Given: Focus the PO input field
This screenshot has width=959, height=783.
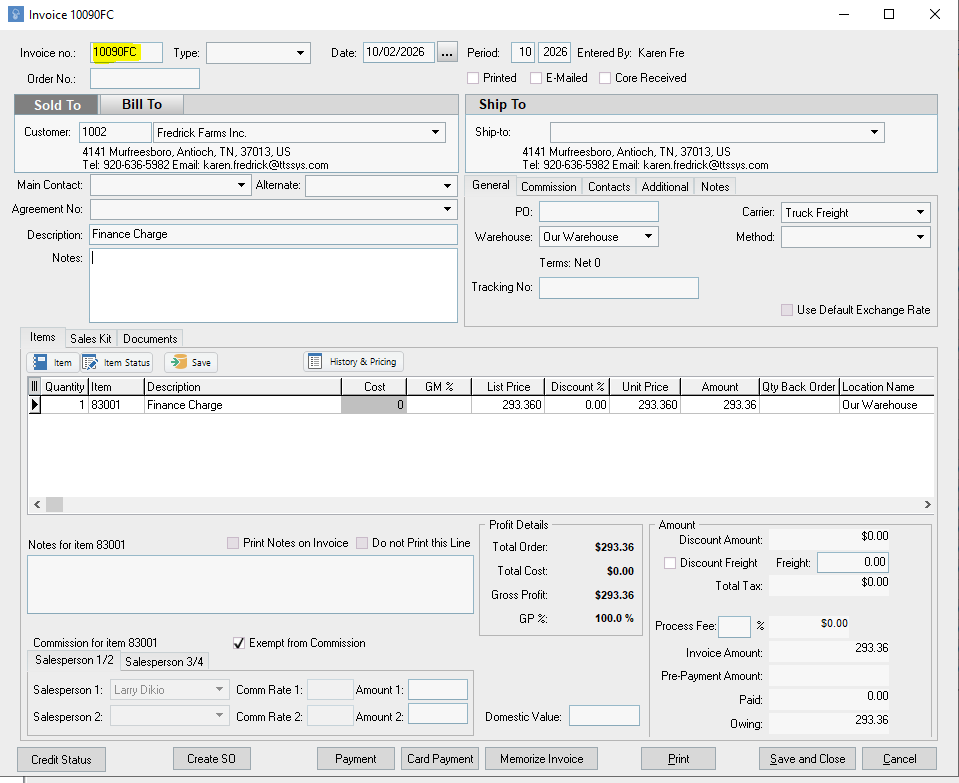Looking at the screenshot, I should pyautogui.click(x=599, y=212).
